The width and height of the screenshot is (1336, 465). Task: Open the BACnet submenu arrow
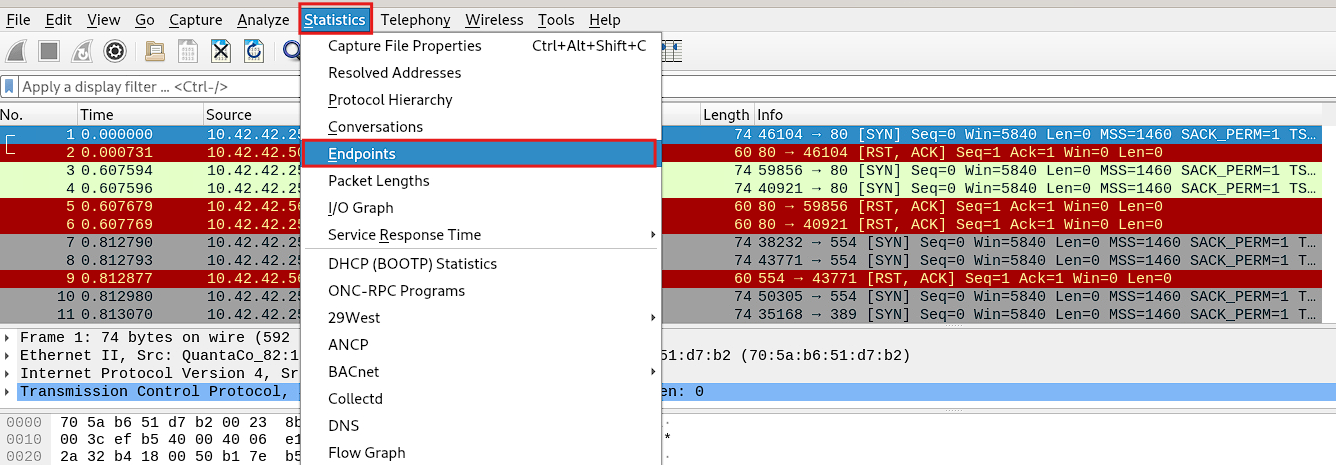pos(653,372)
